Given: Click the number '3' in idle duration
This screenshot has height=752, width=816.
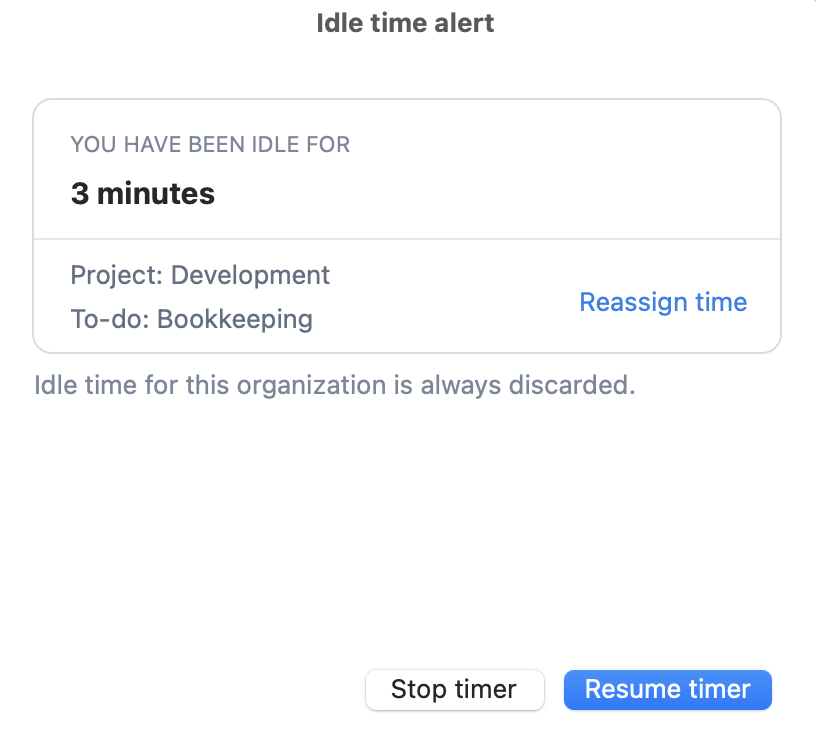Looking at the screenshot, I should 80,194.
